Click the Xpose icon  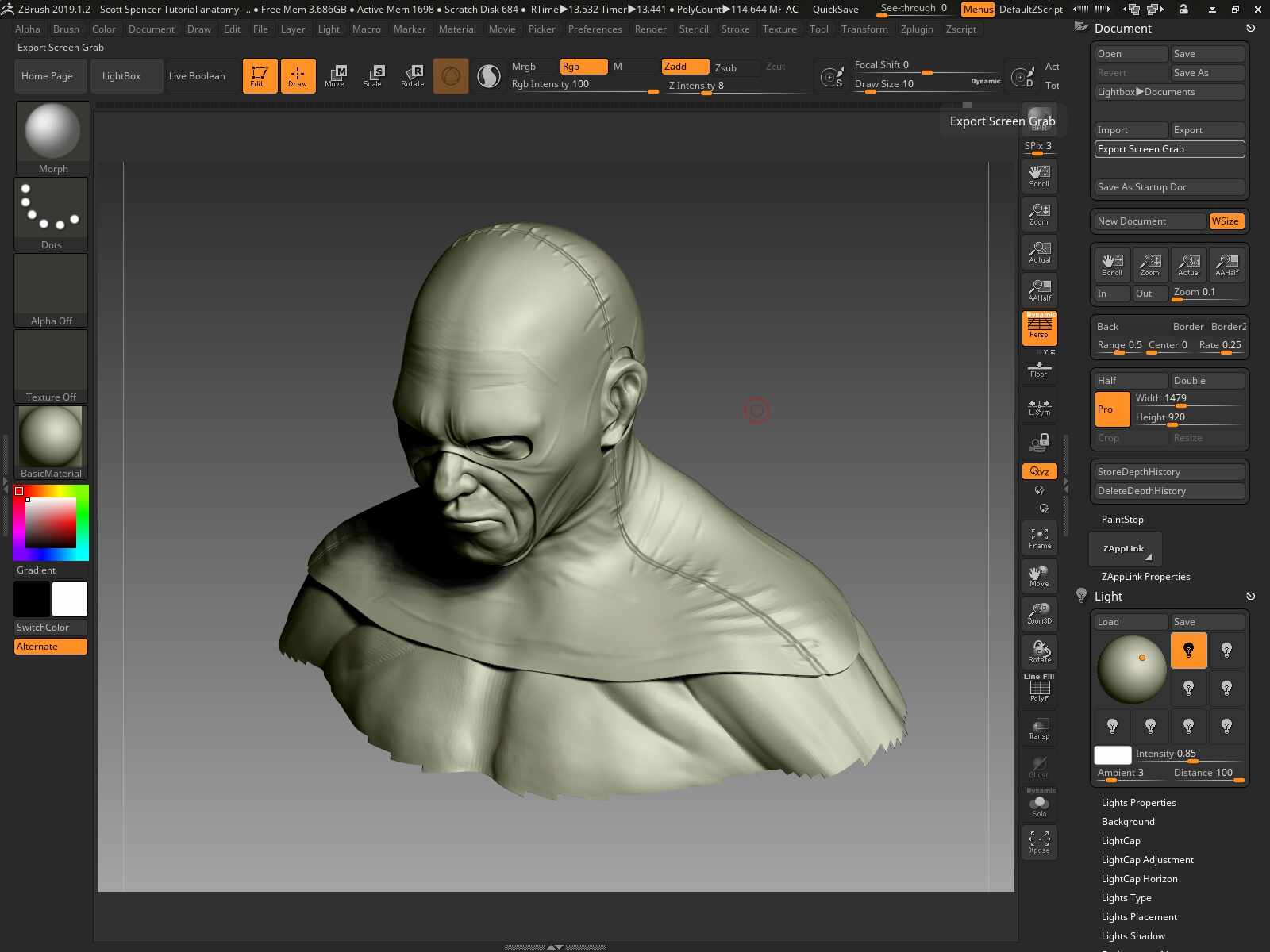click(1039, 843)
